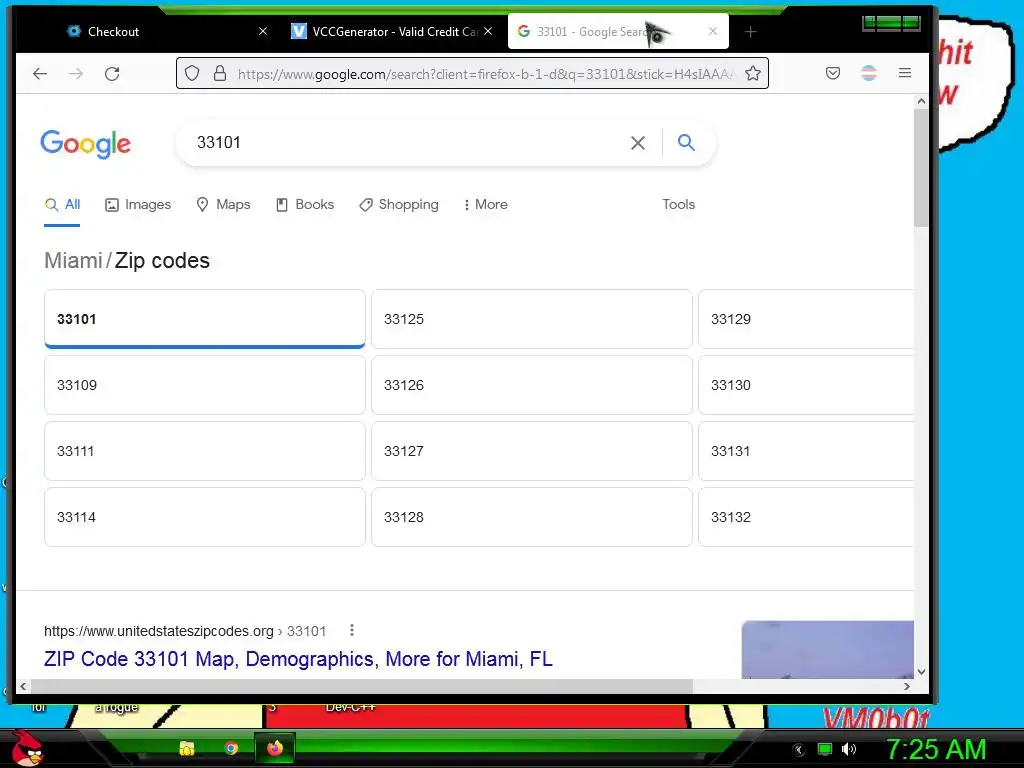Viewport: 1024px width, 768px height.
Task: Launch the file explorer taskbar icon
Action: (187, 748)
